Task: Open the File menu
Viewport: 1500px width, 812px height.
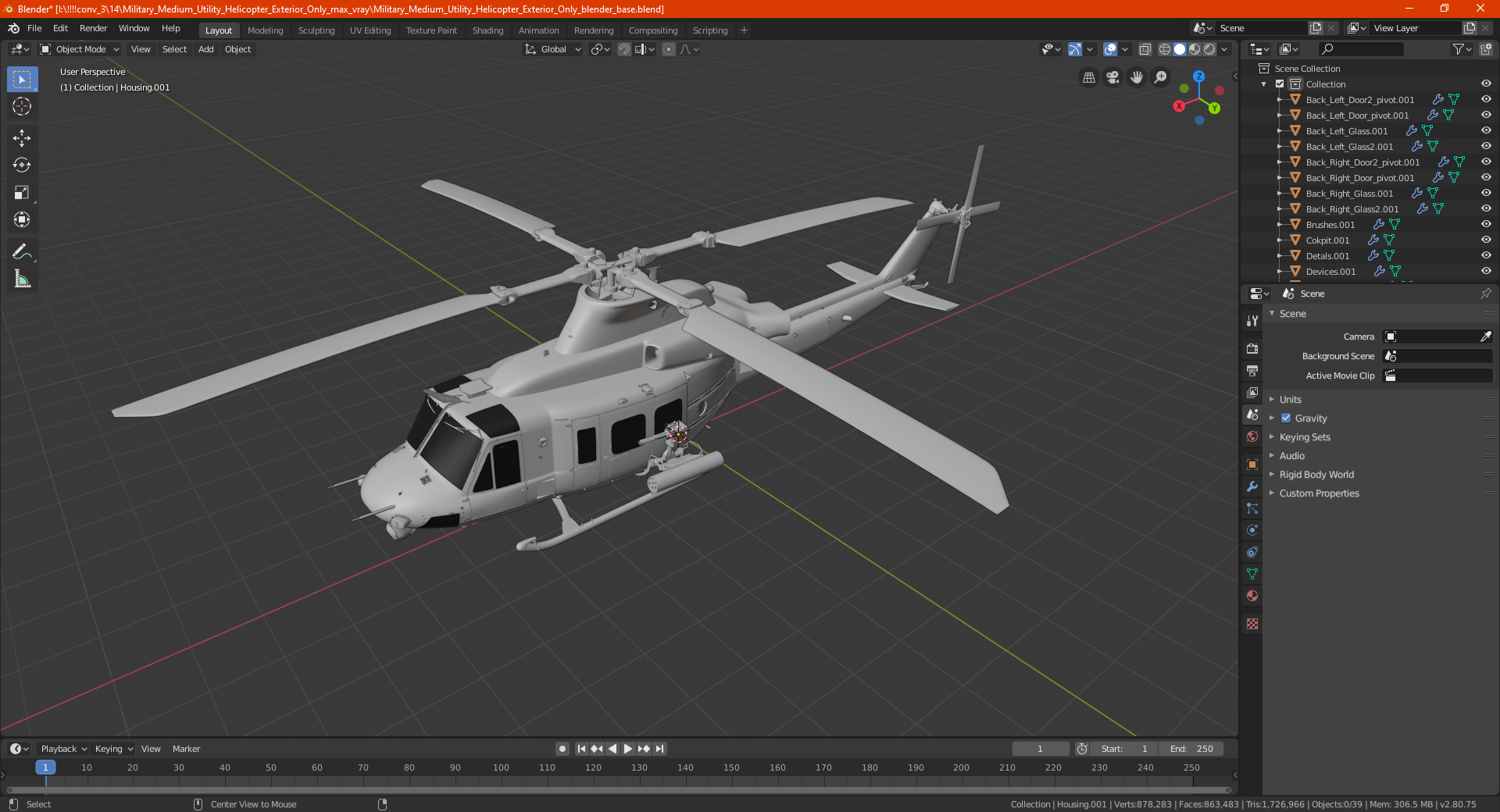Action: pyautogui.click(x=34, y=28)
